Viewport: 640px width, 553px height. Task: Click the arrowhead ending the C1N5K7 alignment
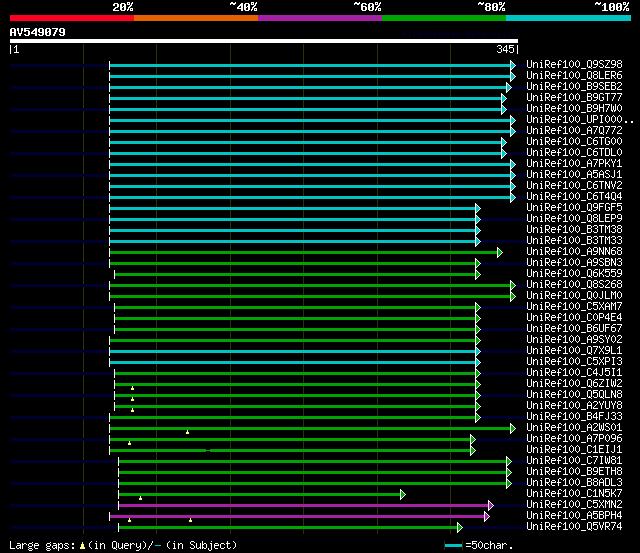coord(403,495)
